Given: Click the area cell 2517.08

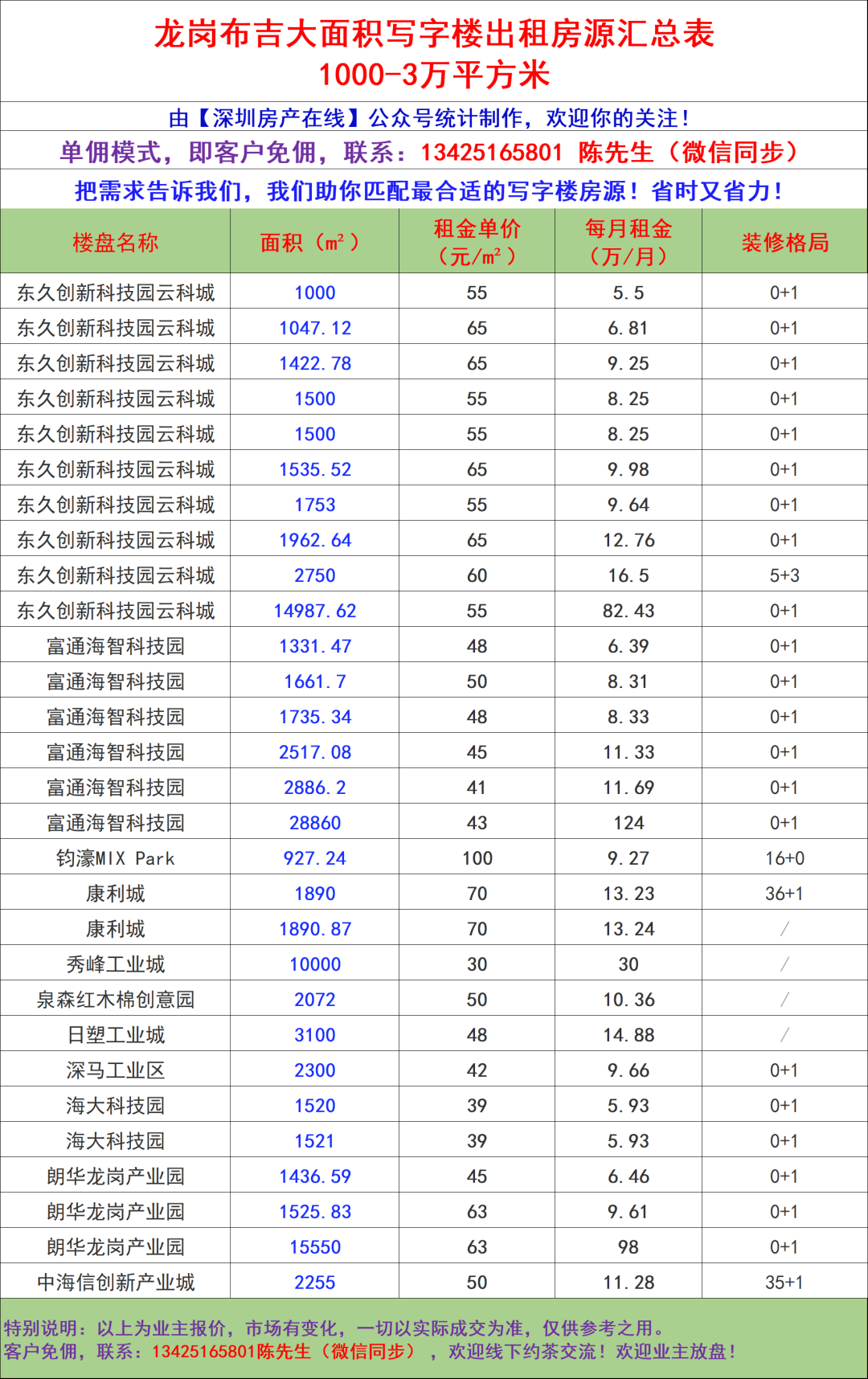Looking at the screenshot, I should coord(315,752).
